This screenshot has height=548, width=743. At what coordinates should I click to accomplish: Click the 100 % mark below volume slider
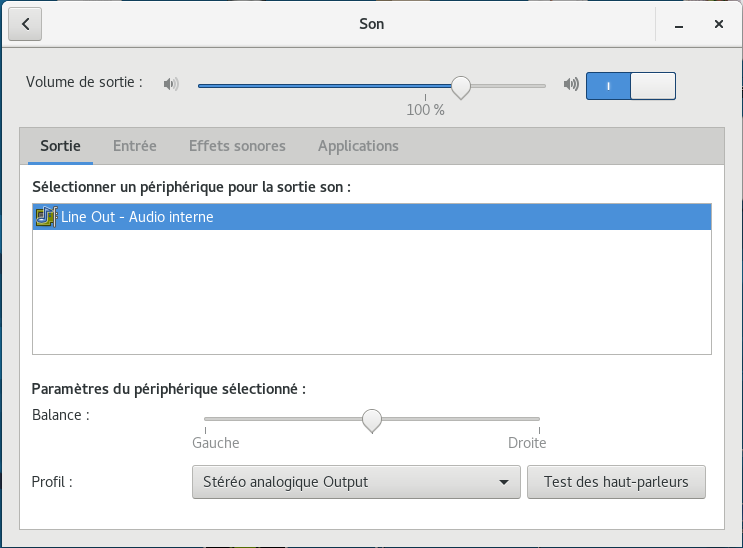[426, 110]
